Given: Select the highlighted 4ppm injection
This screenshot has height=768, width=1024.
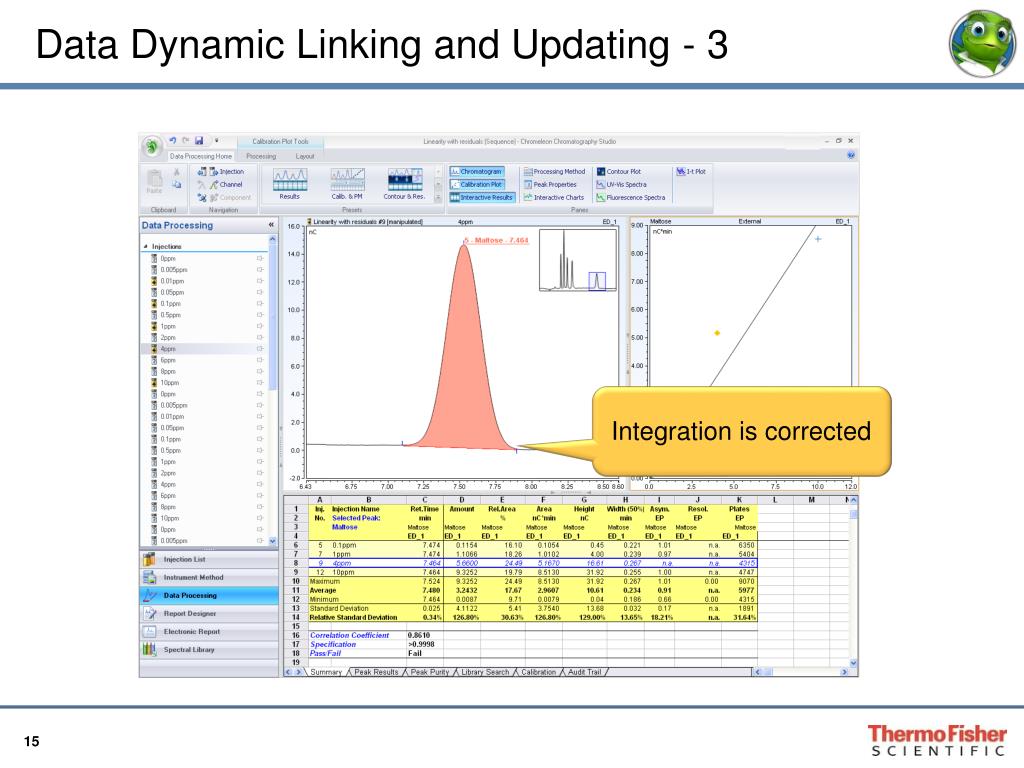Looking at the screenshot, I should coord(205,349).
